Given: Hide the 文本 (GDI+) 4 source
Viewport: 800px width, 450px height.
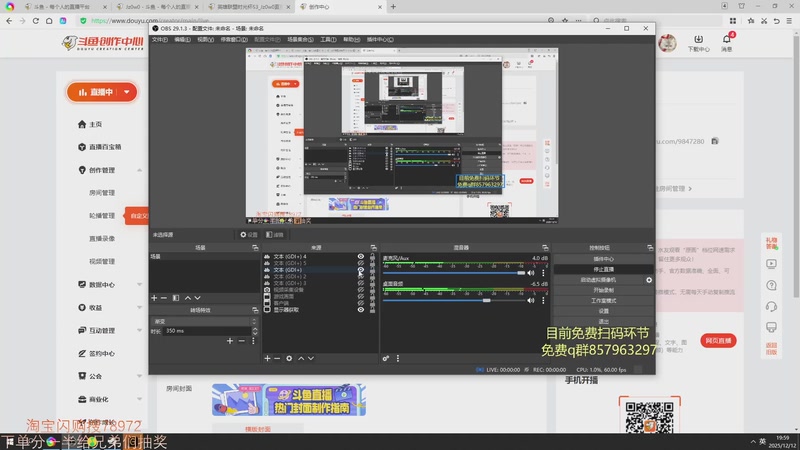Looking at the screenshot, I should [361, 257].
